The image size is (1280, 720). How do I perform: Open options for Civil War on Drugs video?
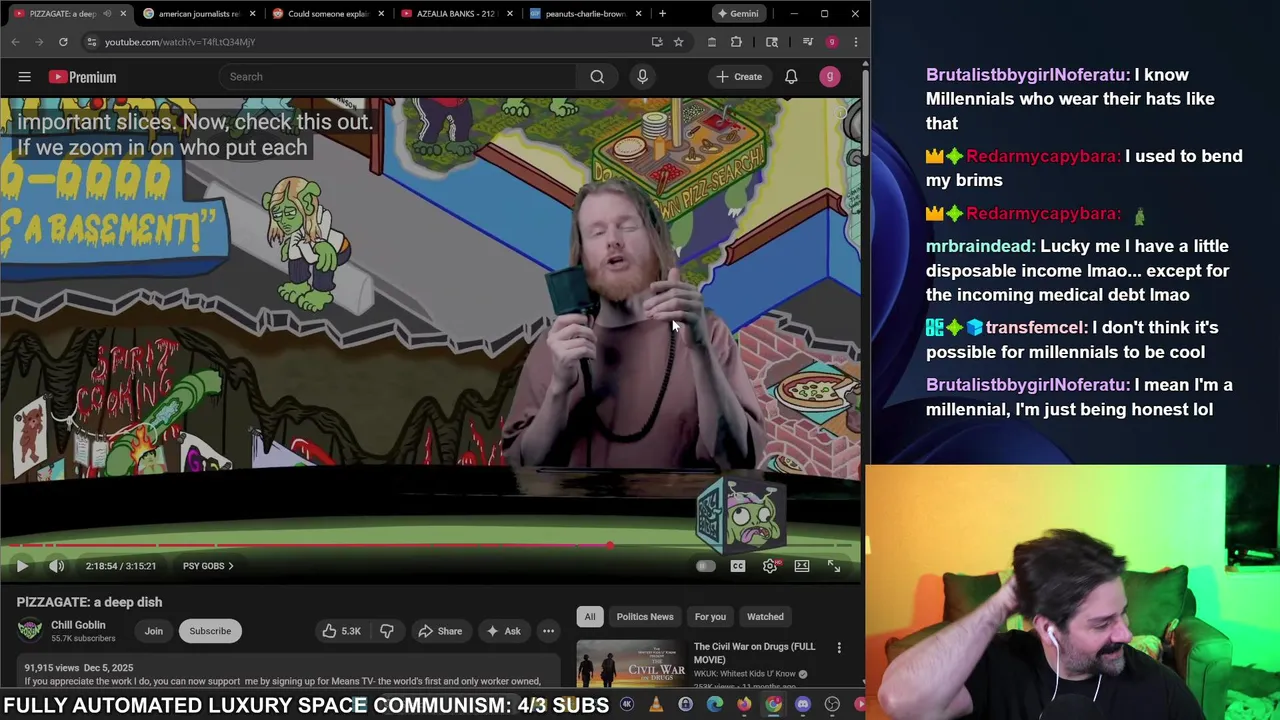839,648
